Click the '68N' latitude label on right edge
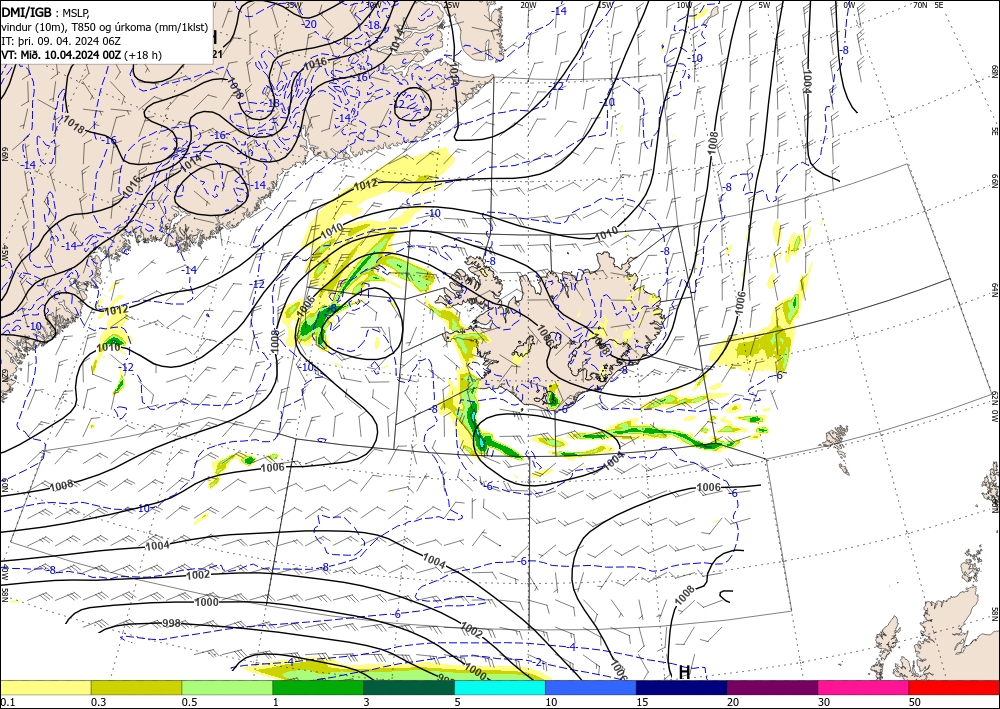Screen dimensions: 1000x709 pyautogui.click(x=994, y=71)
